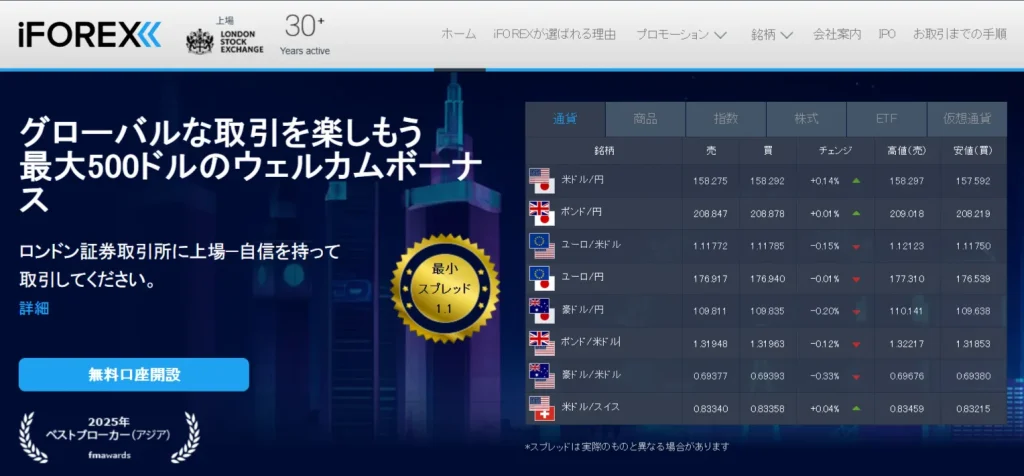The width and height of the screenshot is (1024, 476).
Task: Click red down arrow in ユーロ/米ドル row
Action: [856, 247]
